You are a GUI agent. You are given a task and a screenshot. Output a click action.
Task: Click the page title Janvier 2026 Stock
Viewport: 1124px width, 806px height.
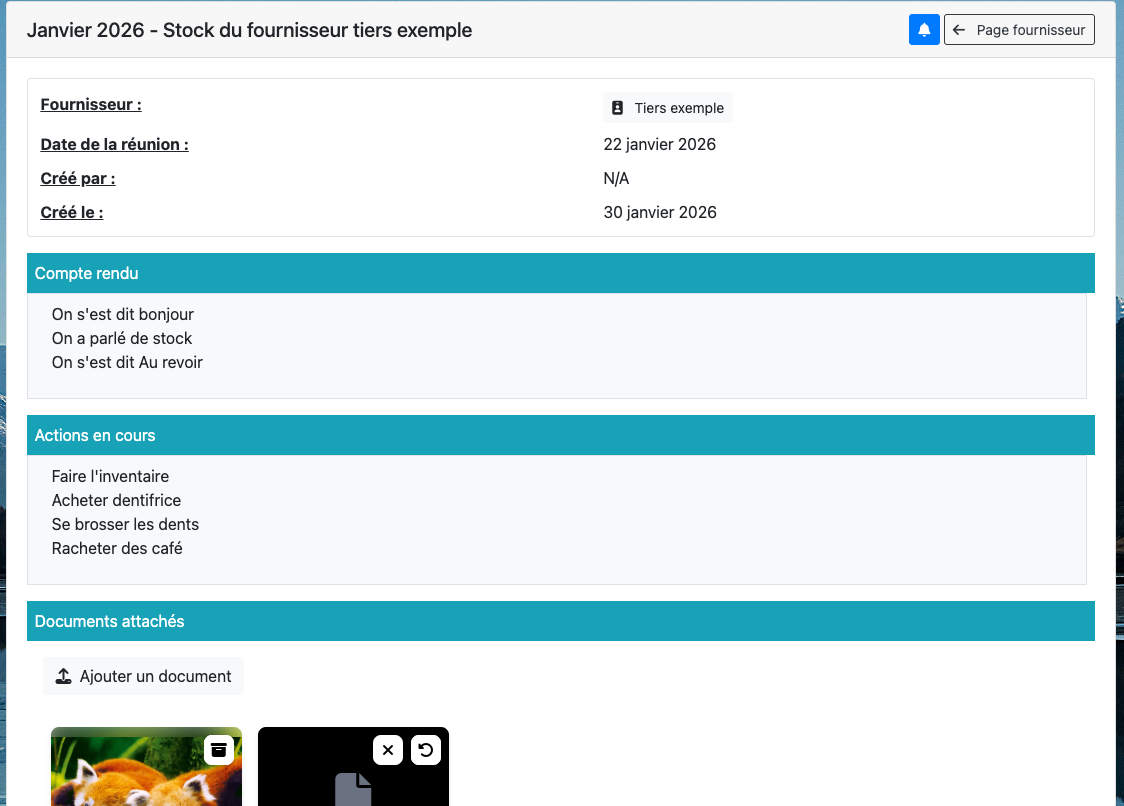tap(249, 30)
